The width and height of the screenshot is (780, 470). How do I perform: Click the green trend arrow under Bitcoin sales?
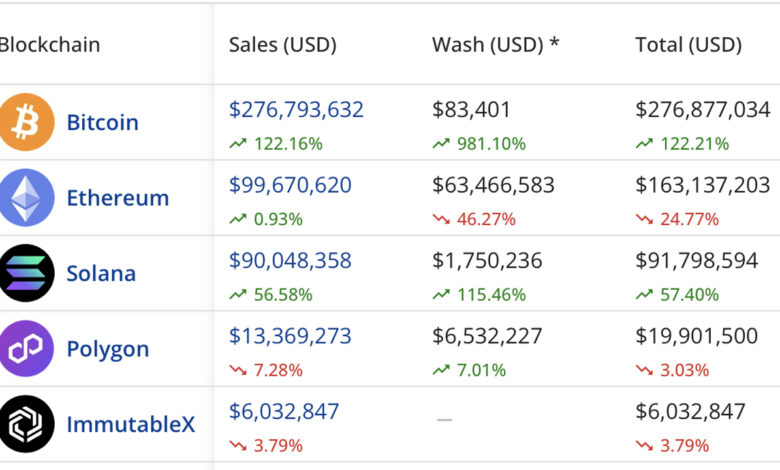238,144
